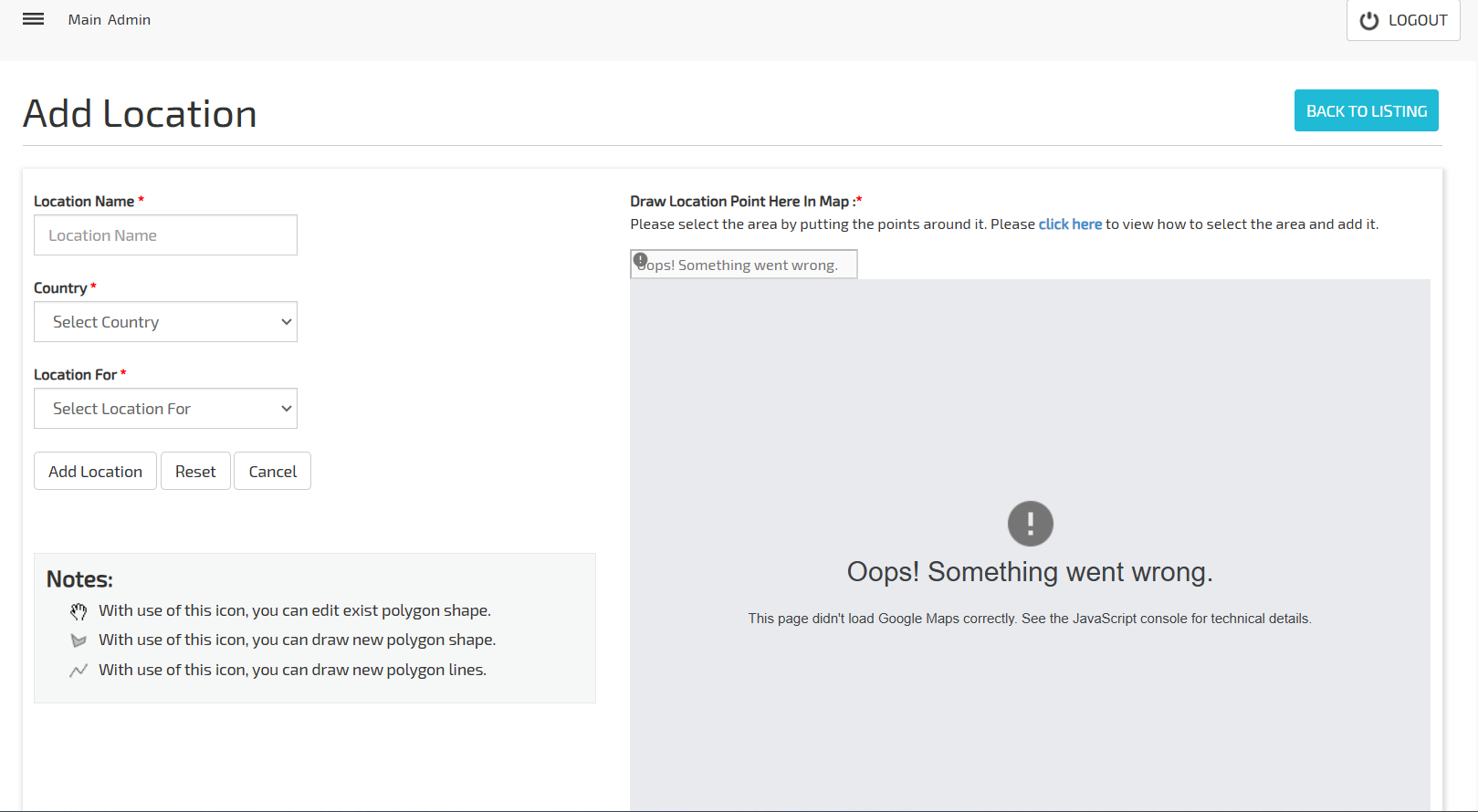The image size is (1478, 812).
Task: Follow the 'click here' help link
Action: [1070, 224]
